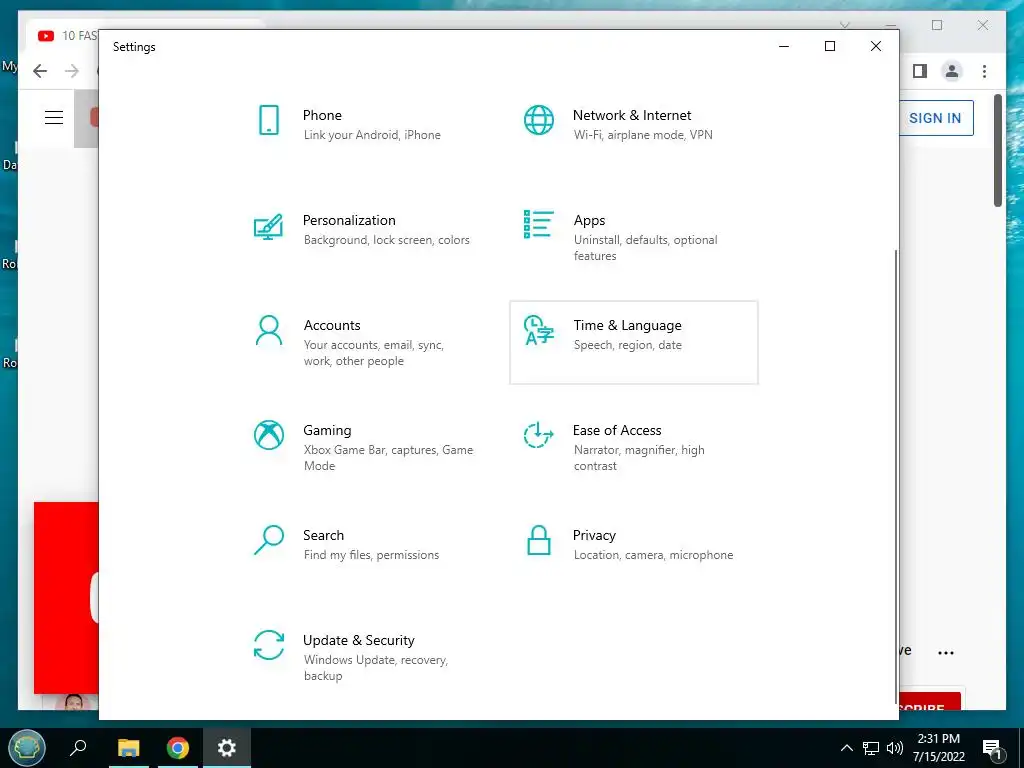Click the Network & Internet globe icon
This screenshot has height=768, width=1024.
(539, 120)
